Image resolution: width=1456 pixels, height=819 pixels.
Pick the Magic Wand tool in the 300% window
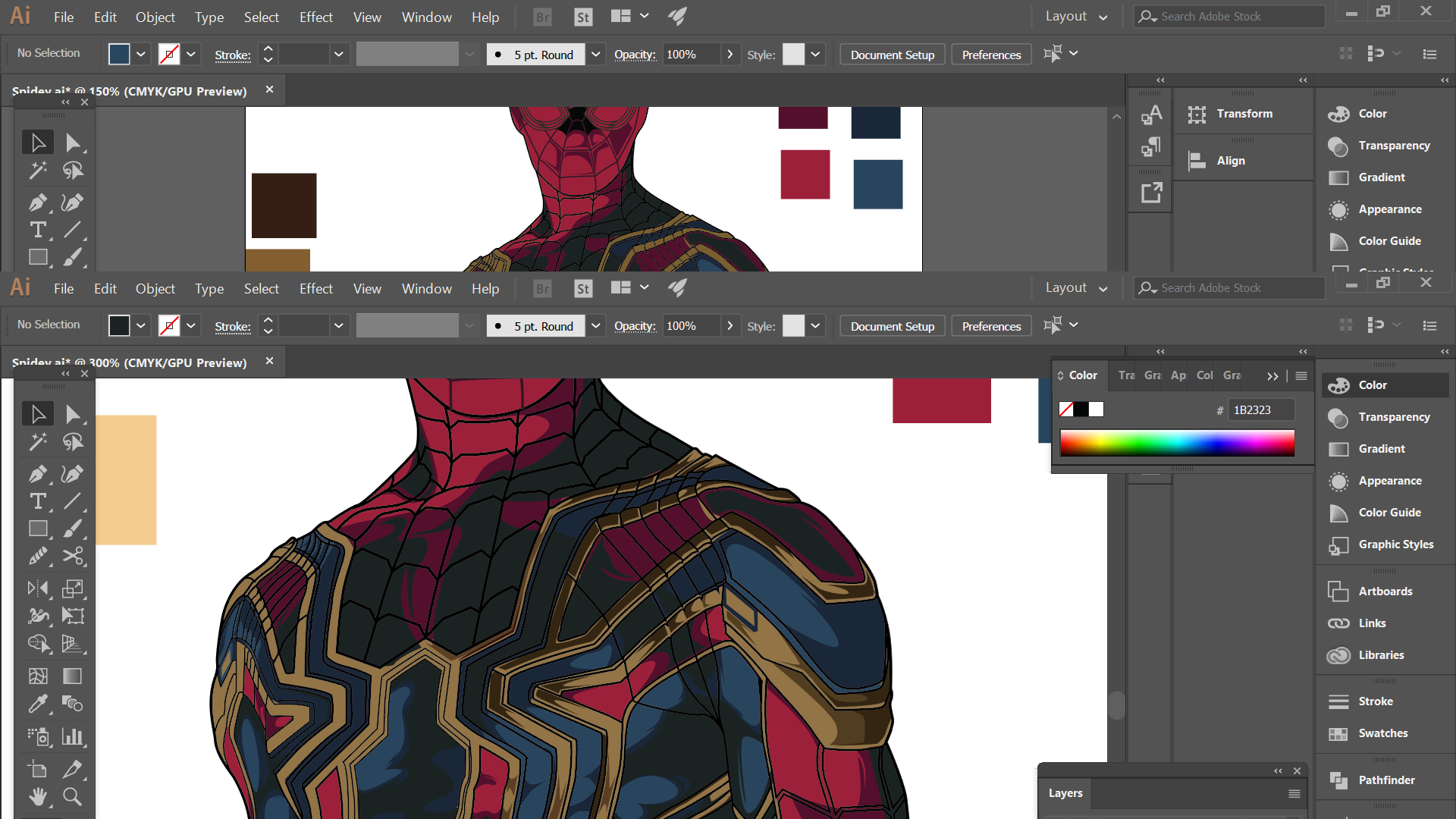[x=38, y=442]
